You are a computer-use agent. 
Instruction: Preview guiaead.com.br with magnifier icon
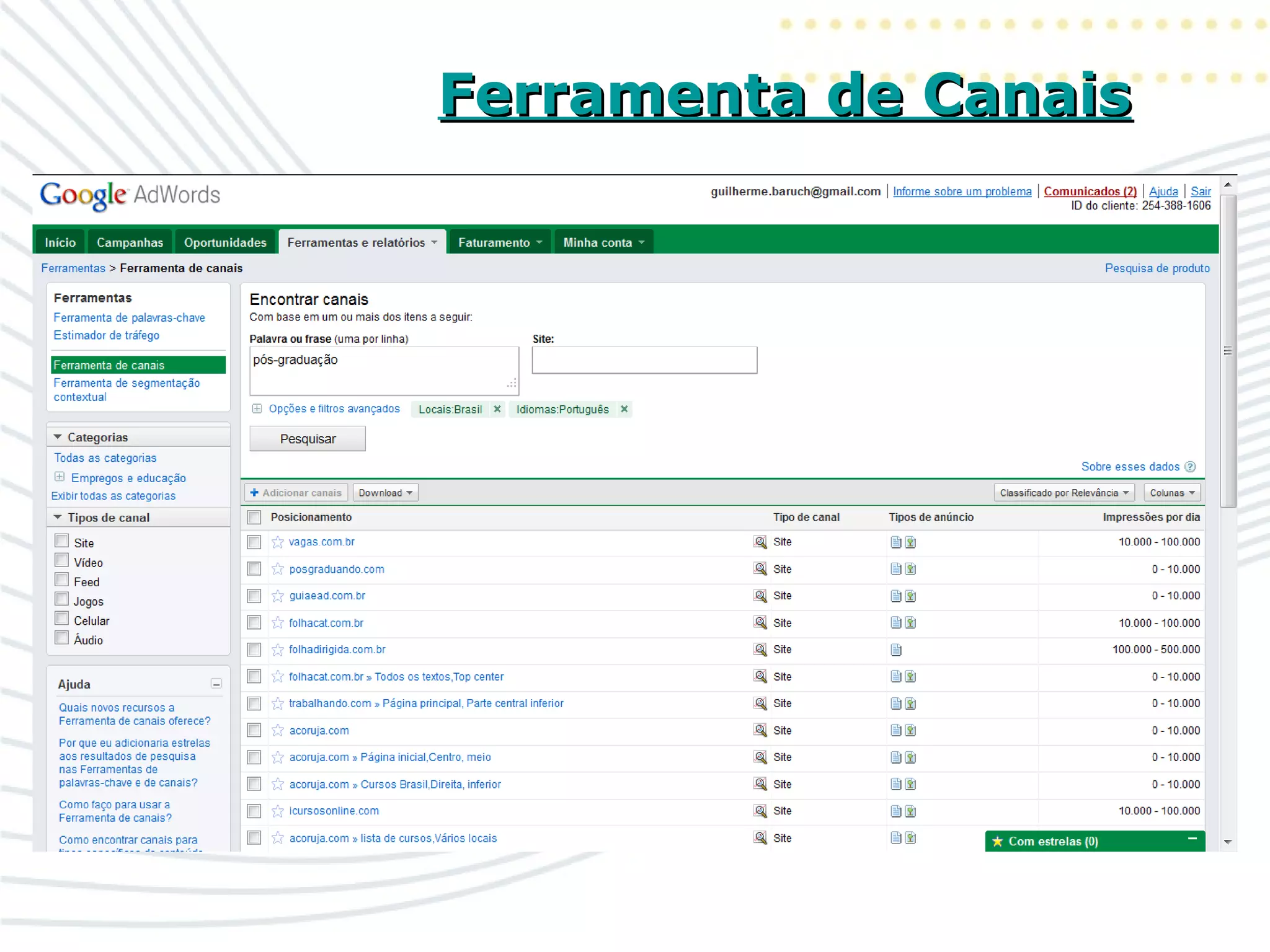760,596
